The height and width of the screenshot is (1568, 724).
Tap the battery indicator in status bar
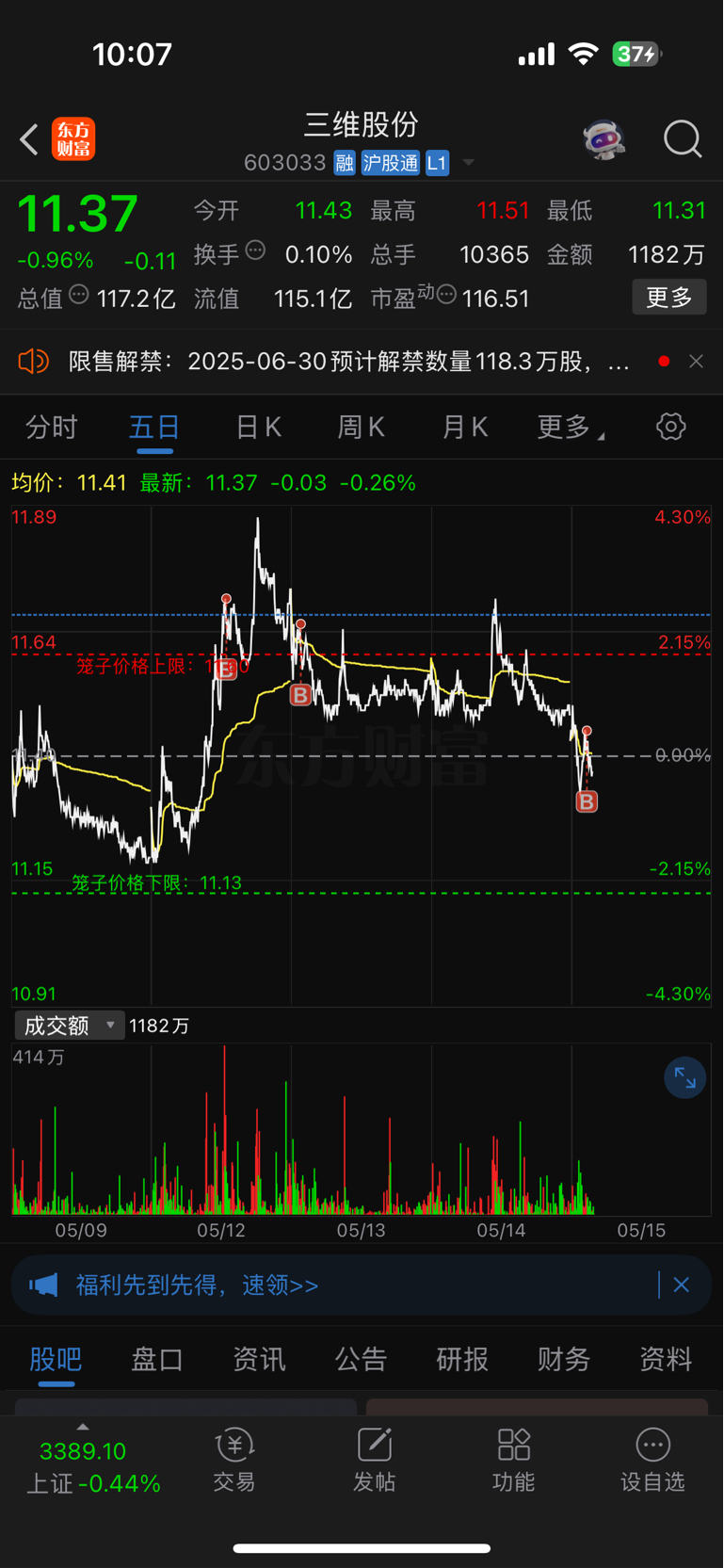(636, 54)
